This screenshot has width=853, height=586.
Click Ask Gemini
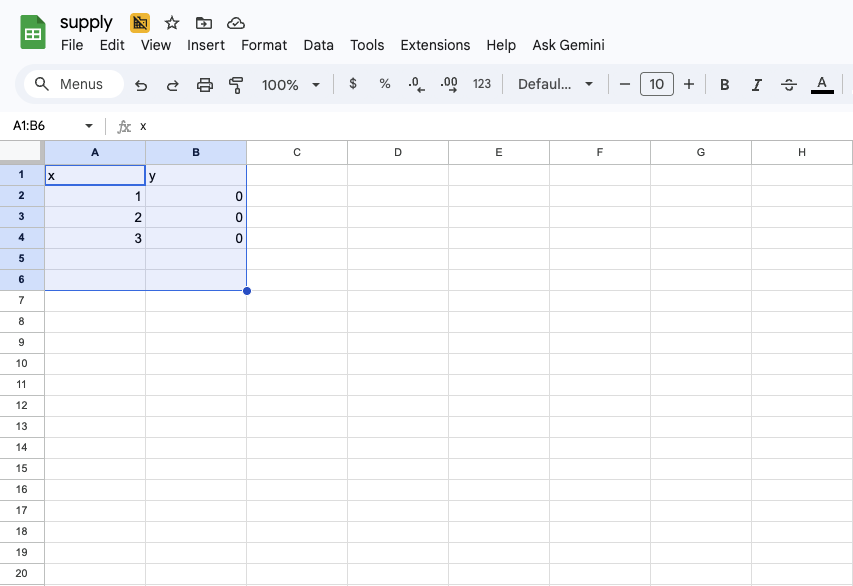(x=568, y=45)
